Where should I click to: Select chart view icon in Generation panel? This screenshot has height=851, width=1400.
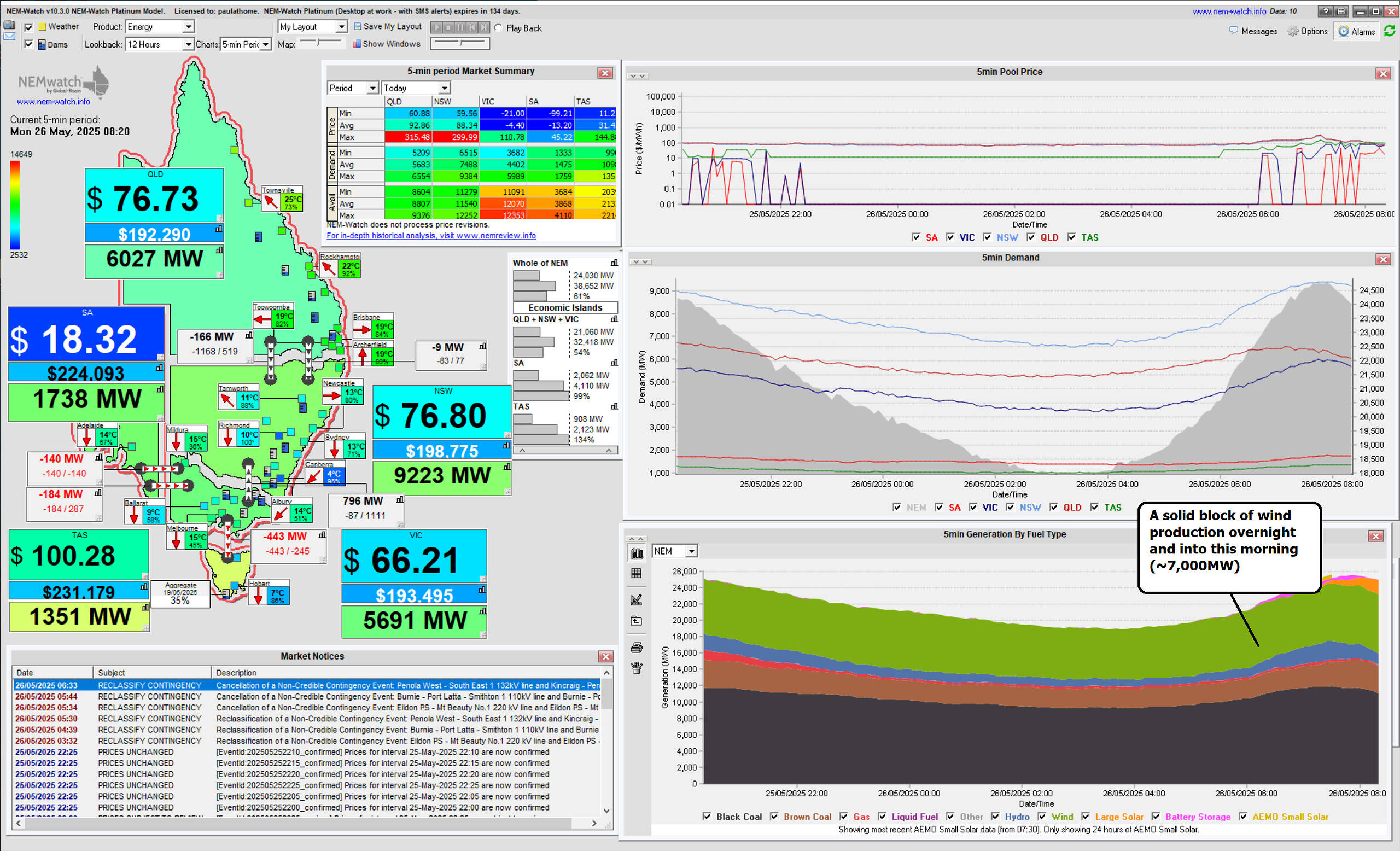point(637,553)
